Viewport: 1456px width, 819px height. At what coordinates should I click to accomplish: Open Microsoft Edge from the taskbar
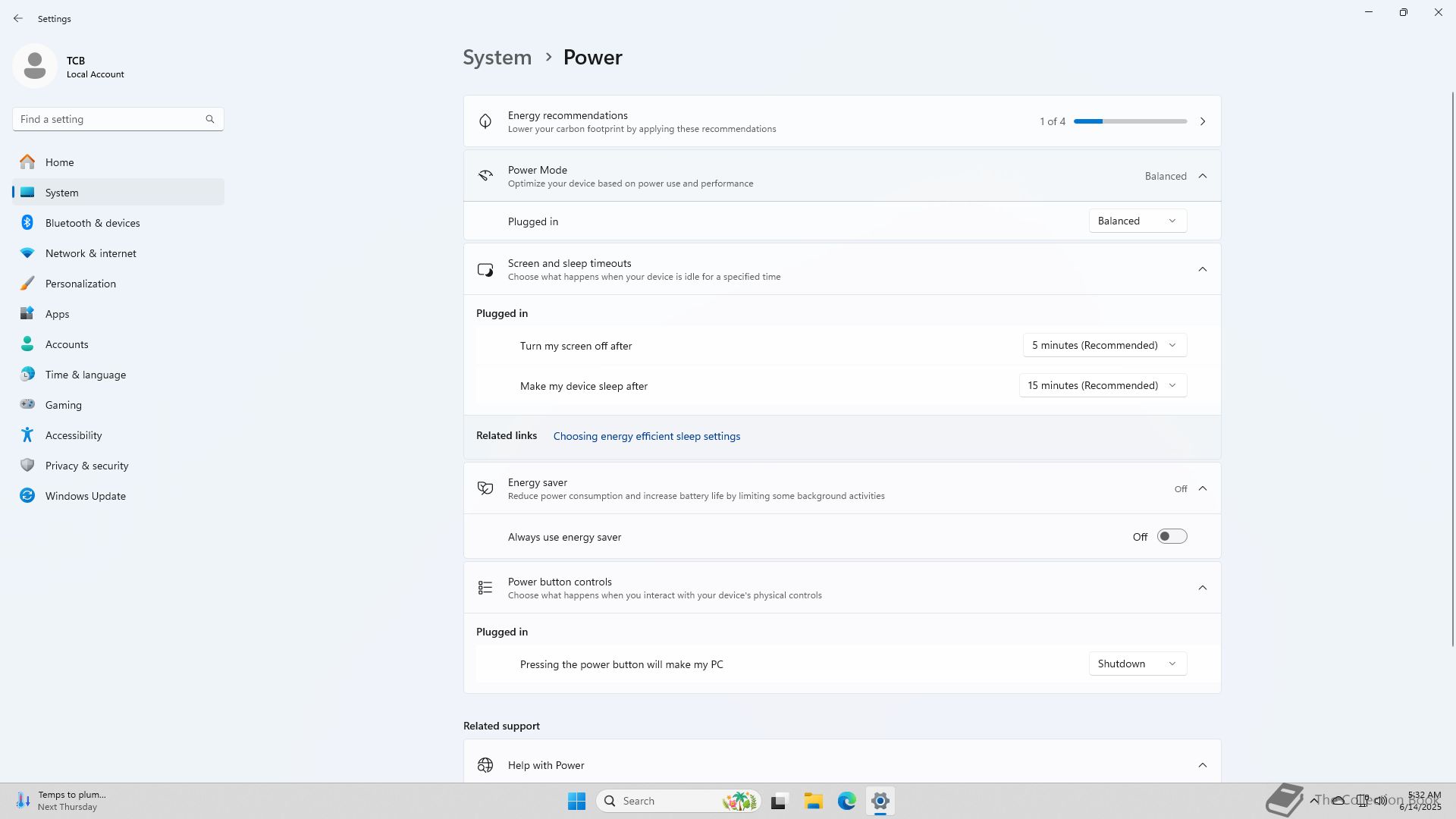(846, 801)
